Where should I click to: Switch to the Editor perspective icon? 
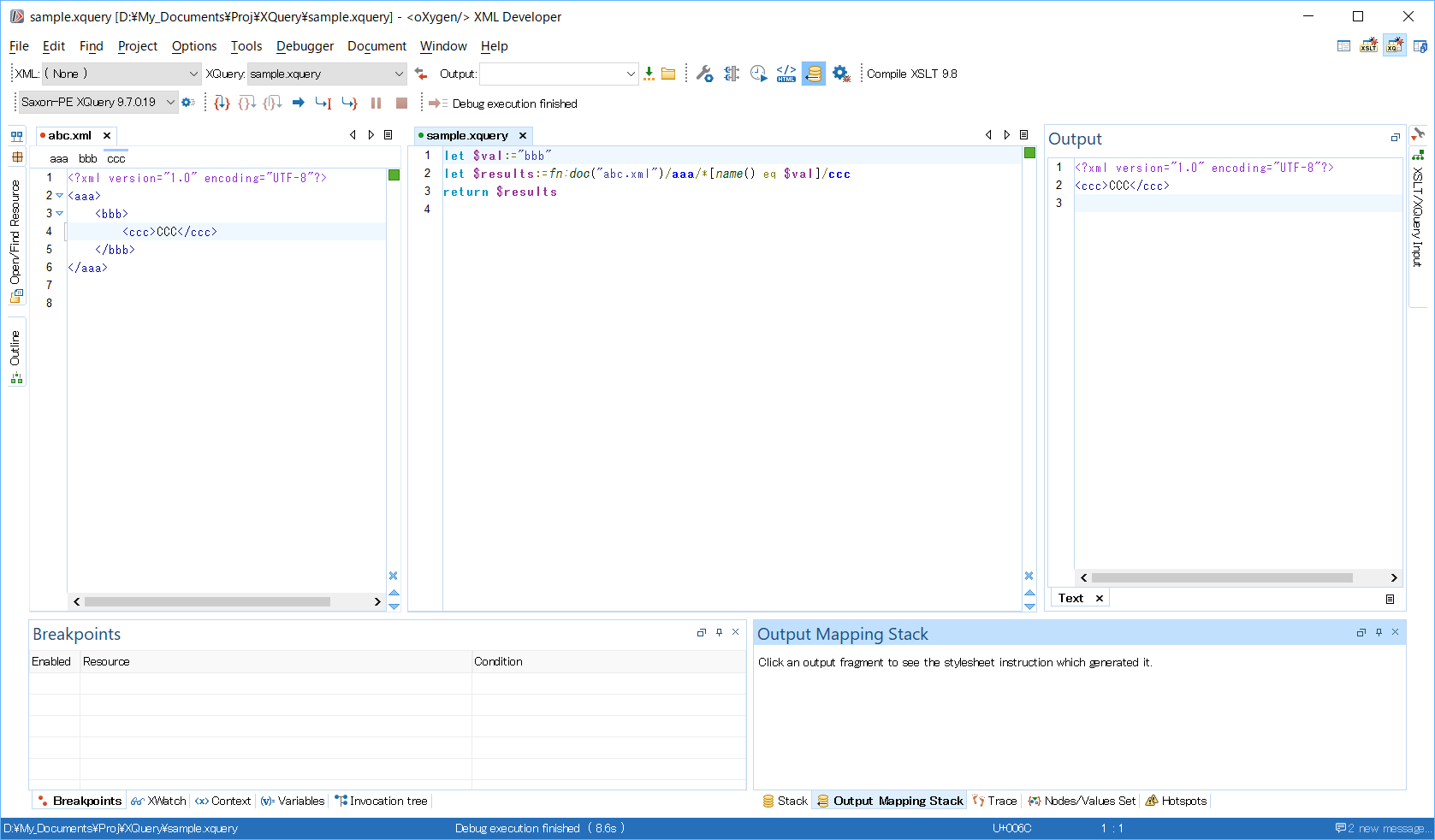(1343, 46)
